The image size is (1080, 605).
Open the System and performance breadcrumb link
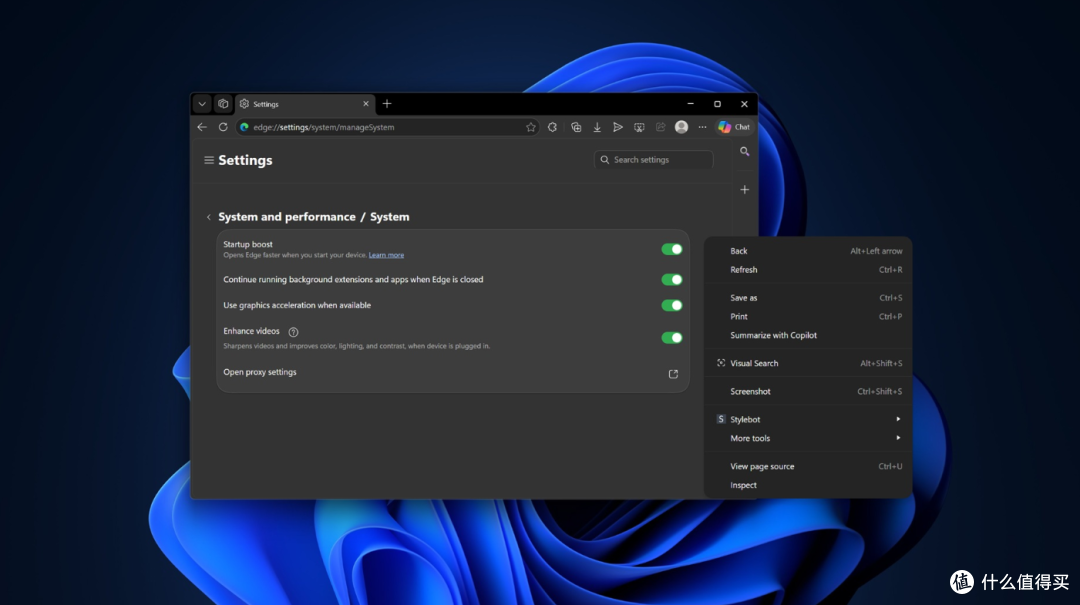[x=287, y=217]
